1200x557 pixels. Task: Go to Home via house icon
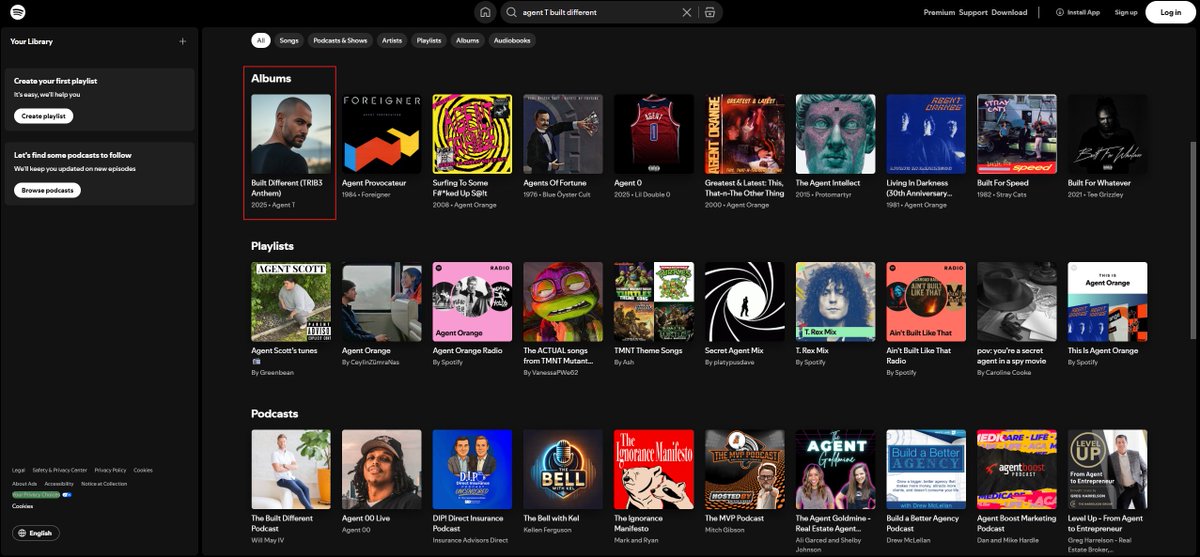pos(485,12)
